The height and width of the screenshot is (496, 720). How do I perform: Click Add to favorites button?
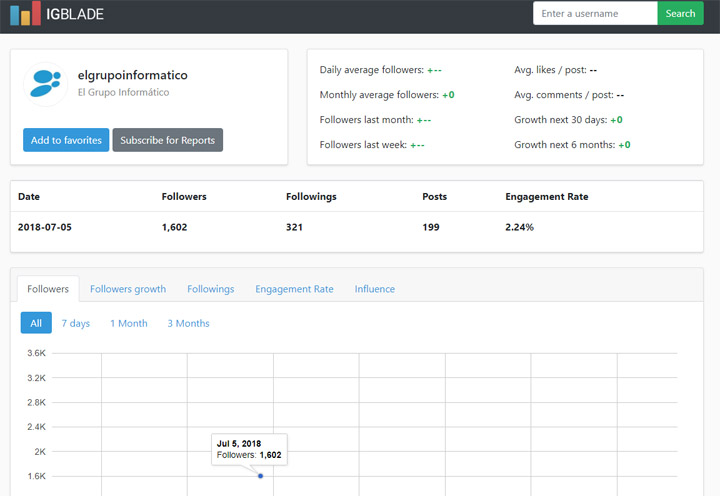[x=66, y=140]
